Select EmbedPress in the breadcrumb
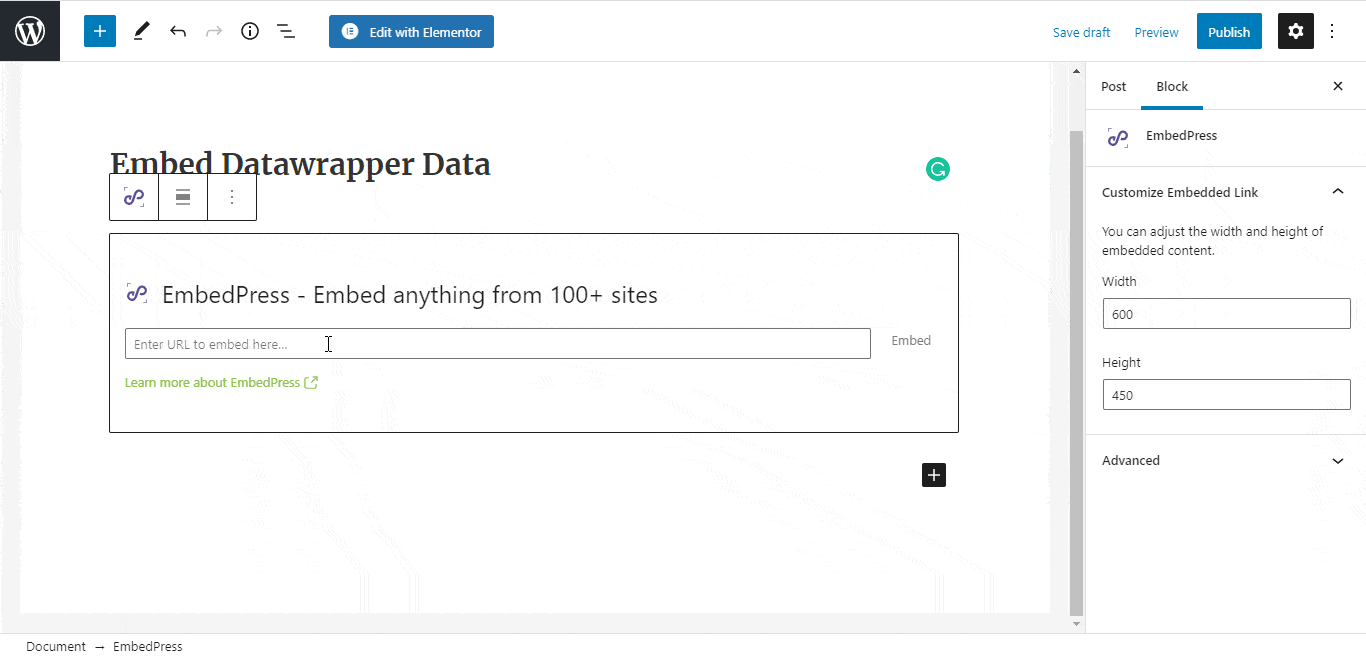Viewport: 1366px width, 657px height. click(148, 646)
